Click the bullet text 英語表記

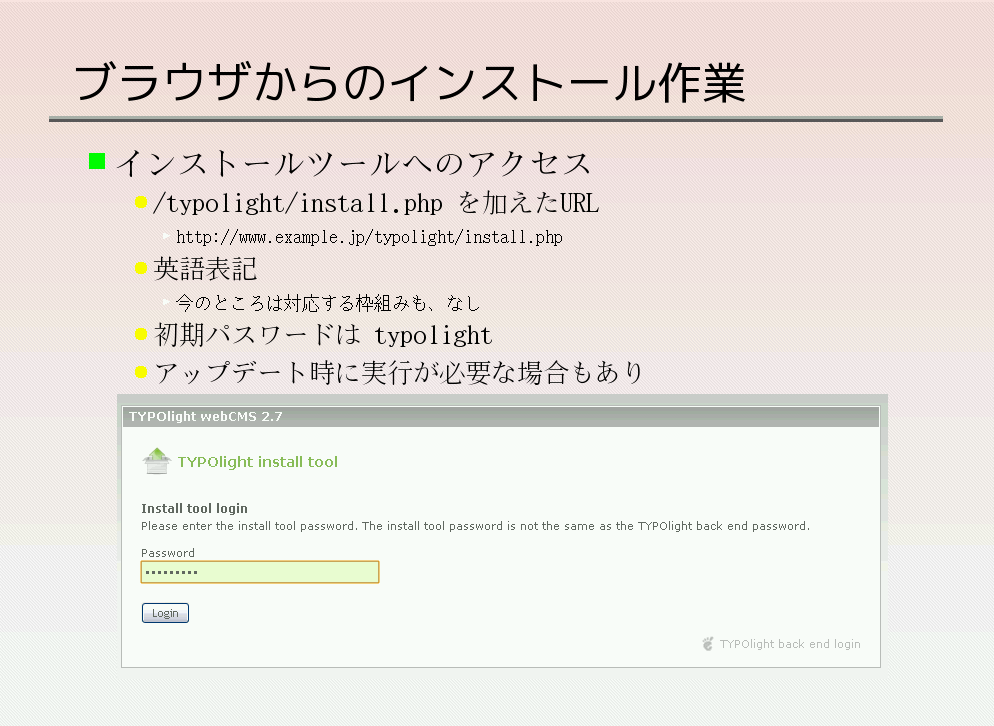[205, 269]
